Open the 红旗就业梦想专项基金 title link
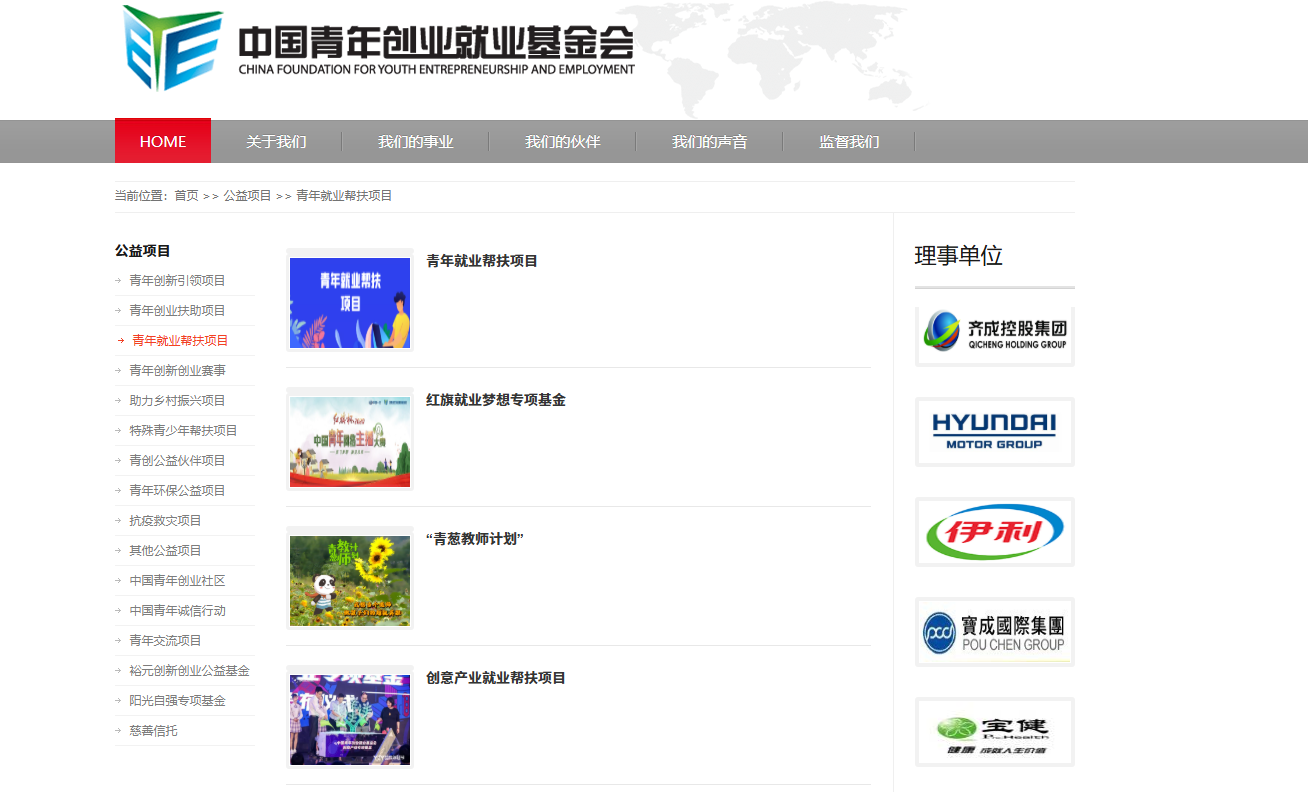The width and height of the screenshot is (1308, 792). [x=495, y=400]
